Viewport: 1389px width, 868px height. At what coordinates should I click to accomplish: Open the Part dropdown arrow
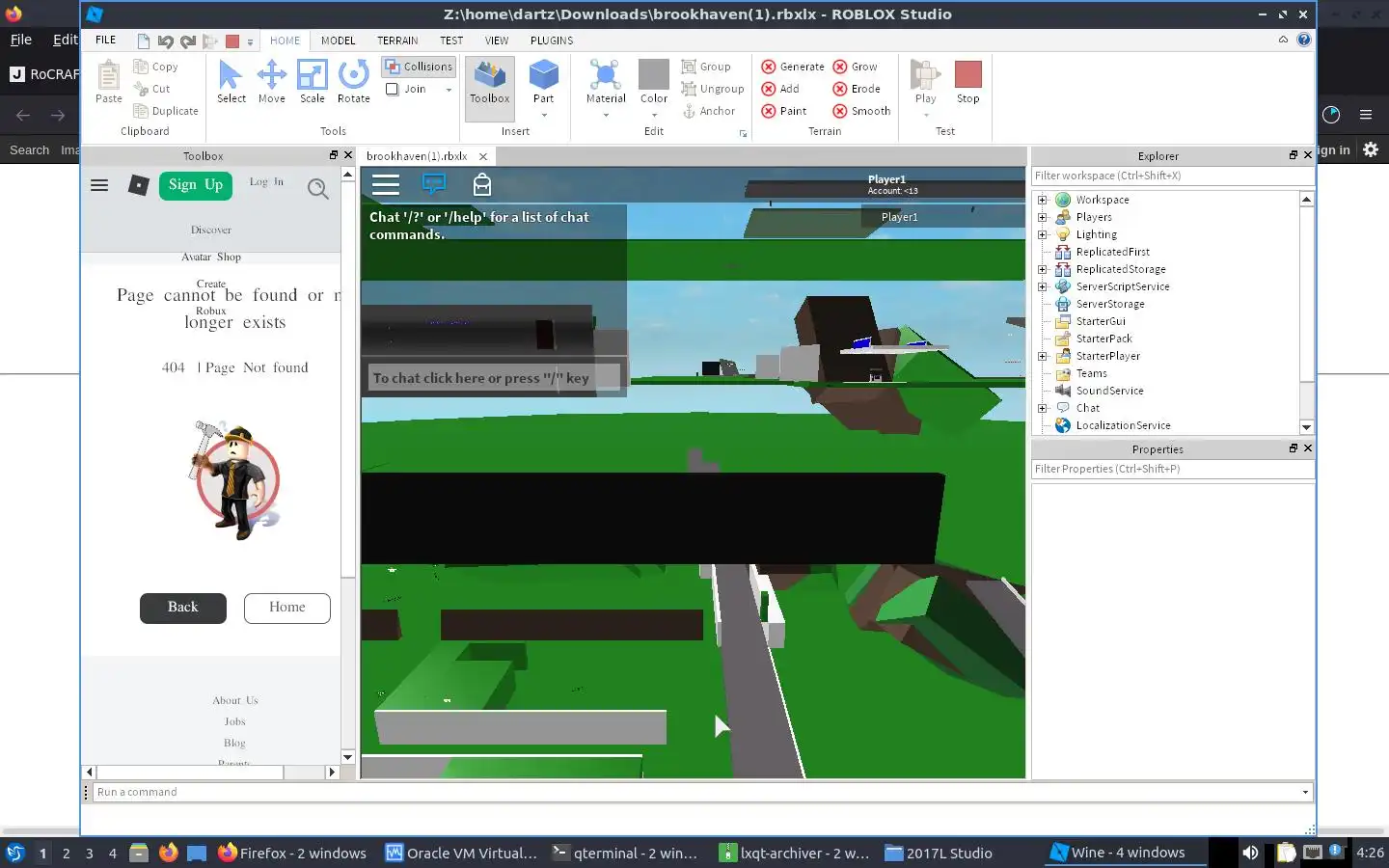(x=544, y=115)
